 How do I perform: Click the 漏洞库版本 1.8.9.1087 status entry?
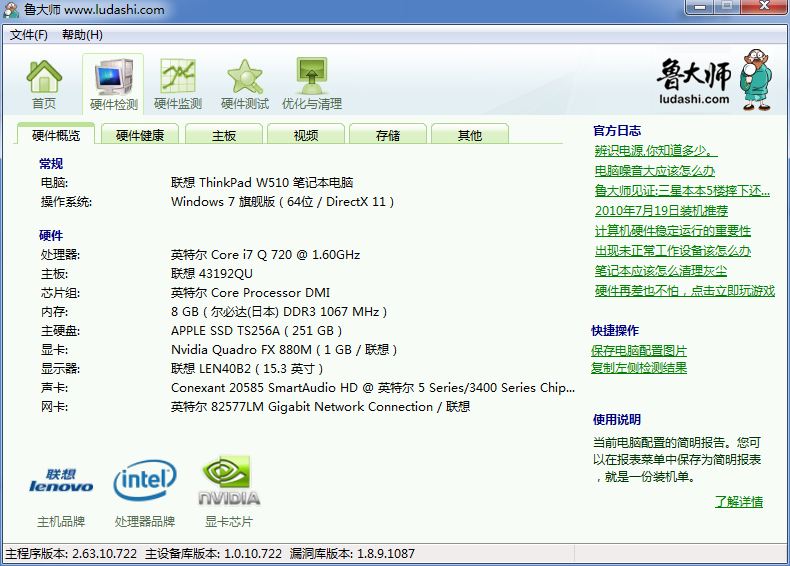[352, 554]
